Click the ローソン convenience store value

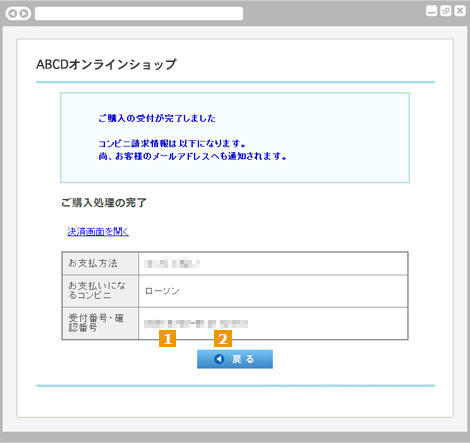[x=162, y=291]
